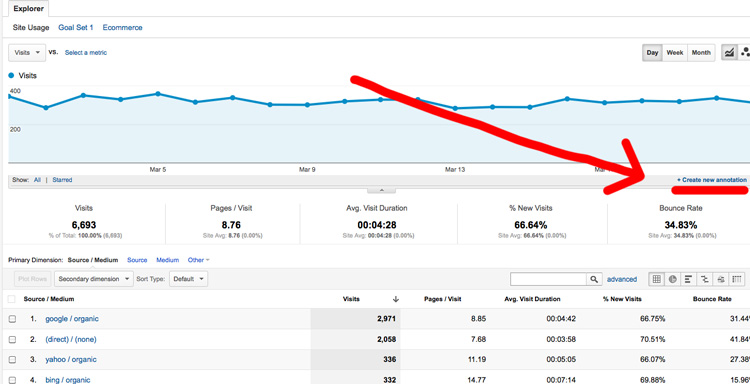Sort by Pages / Visit column header
This screenshot has height=384, width=750.
[x=442, y=299]
